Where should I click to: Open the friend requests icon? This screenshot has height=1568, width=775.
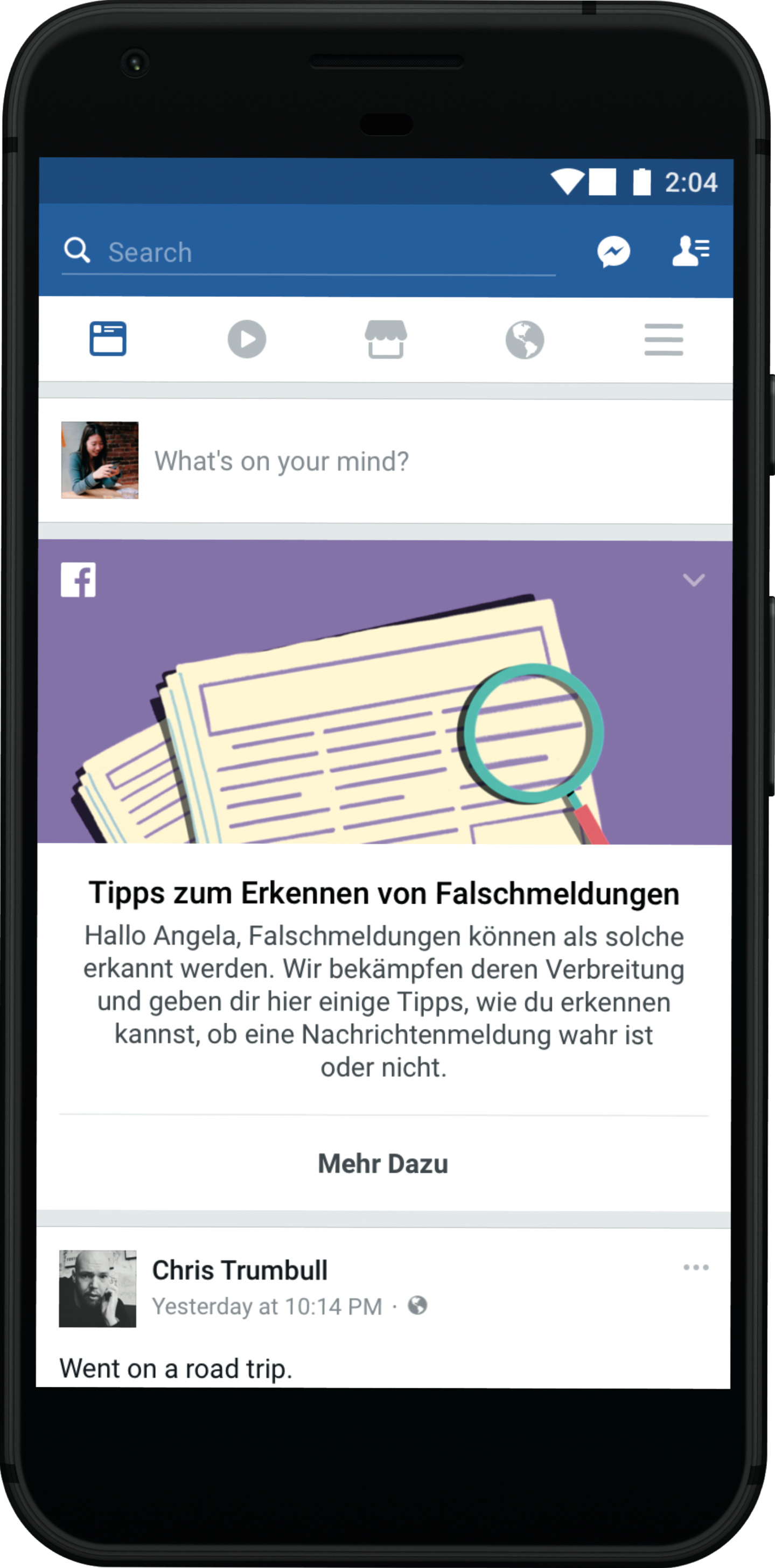pyautogui.click(x=691, y=251)
